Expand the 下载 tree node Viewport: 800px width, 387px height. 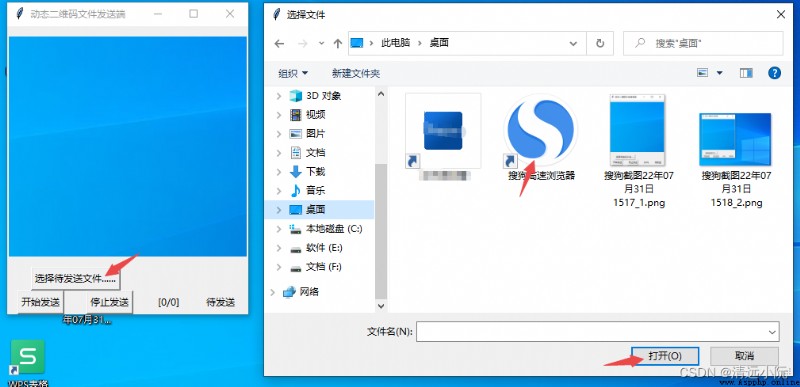[279, 172]
